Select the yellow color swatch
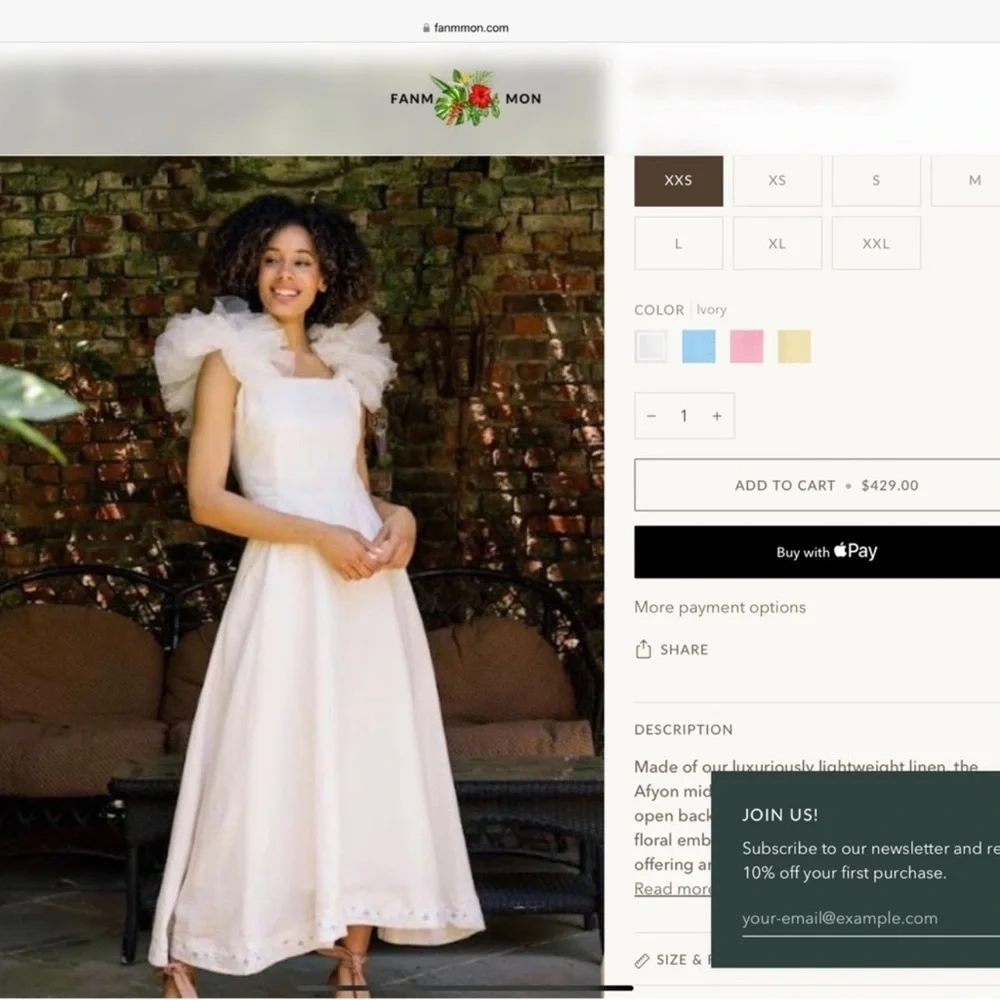Viewport: 1000px width, 1000px height. (x=795, y=346)
